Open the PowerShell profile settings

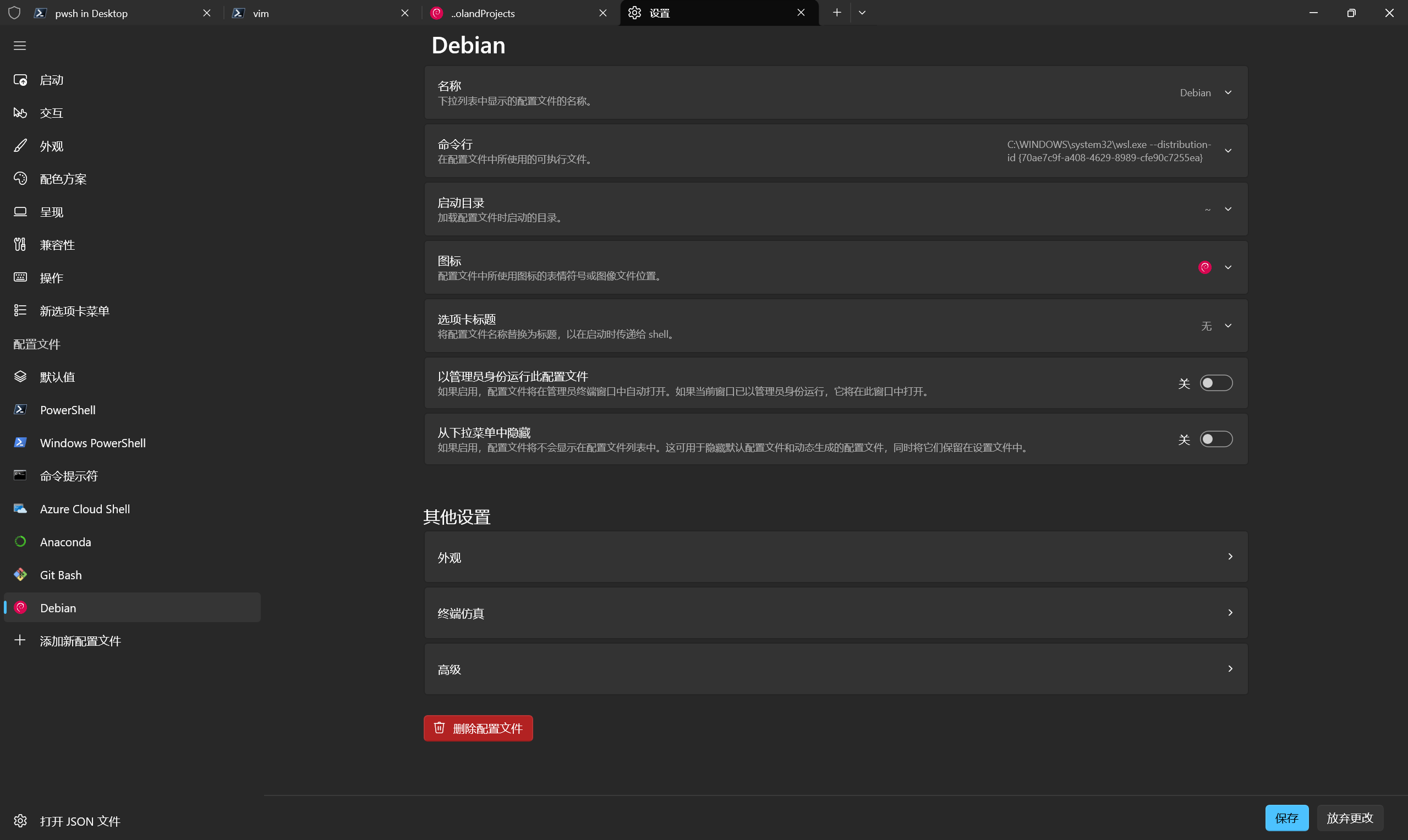[68, 410]
